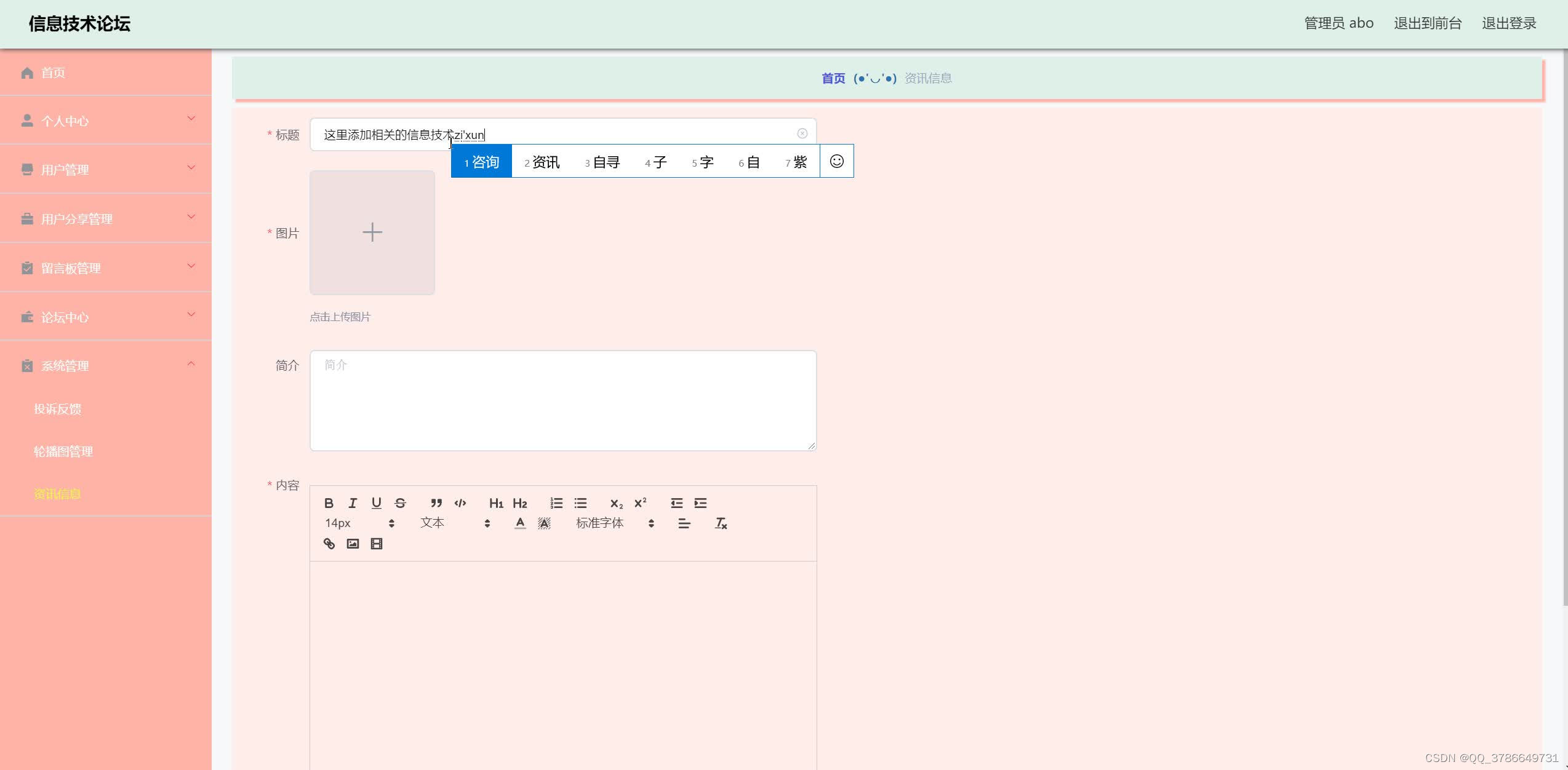
Task: Expand the 个人中心 sidebar menu
Action: [x=106, y=121]
